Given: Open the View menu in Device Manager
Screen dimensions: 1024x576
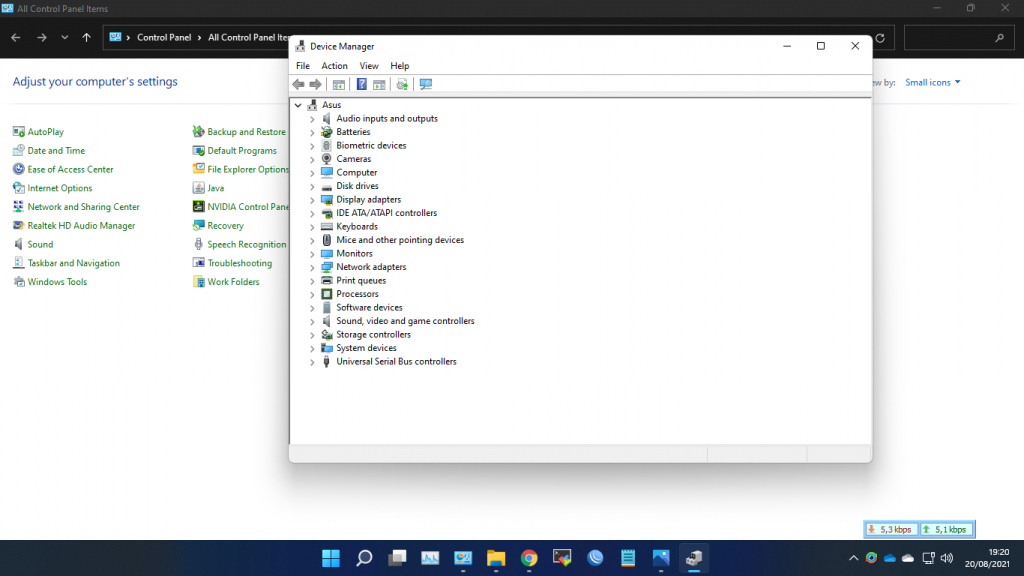Looking at the screenshot, I should tap(369, 66).
